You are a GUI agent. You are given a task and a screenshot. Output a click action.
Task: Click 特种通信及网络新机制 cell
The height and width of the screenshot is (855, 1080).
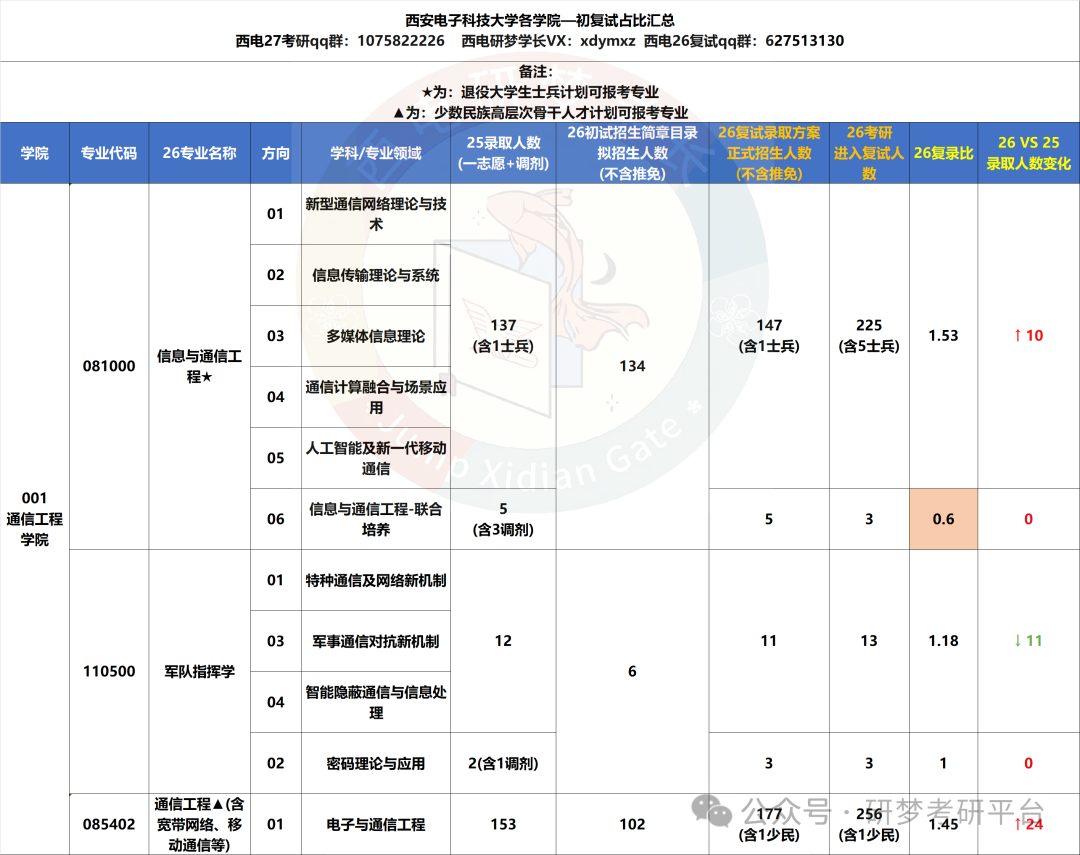(x=375, y=580)
